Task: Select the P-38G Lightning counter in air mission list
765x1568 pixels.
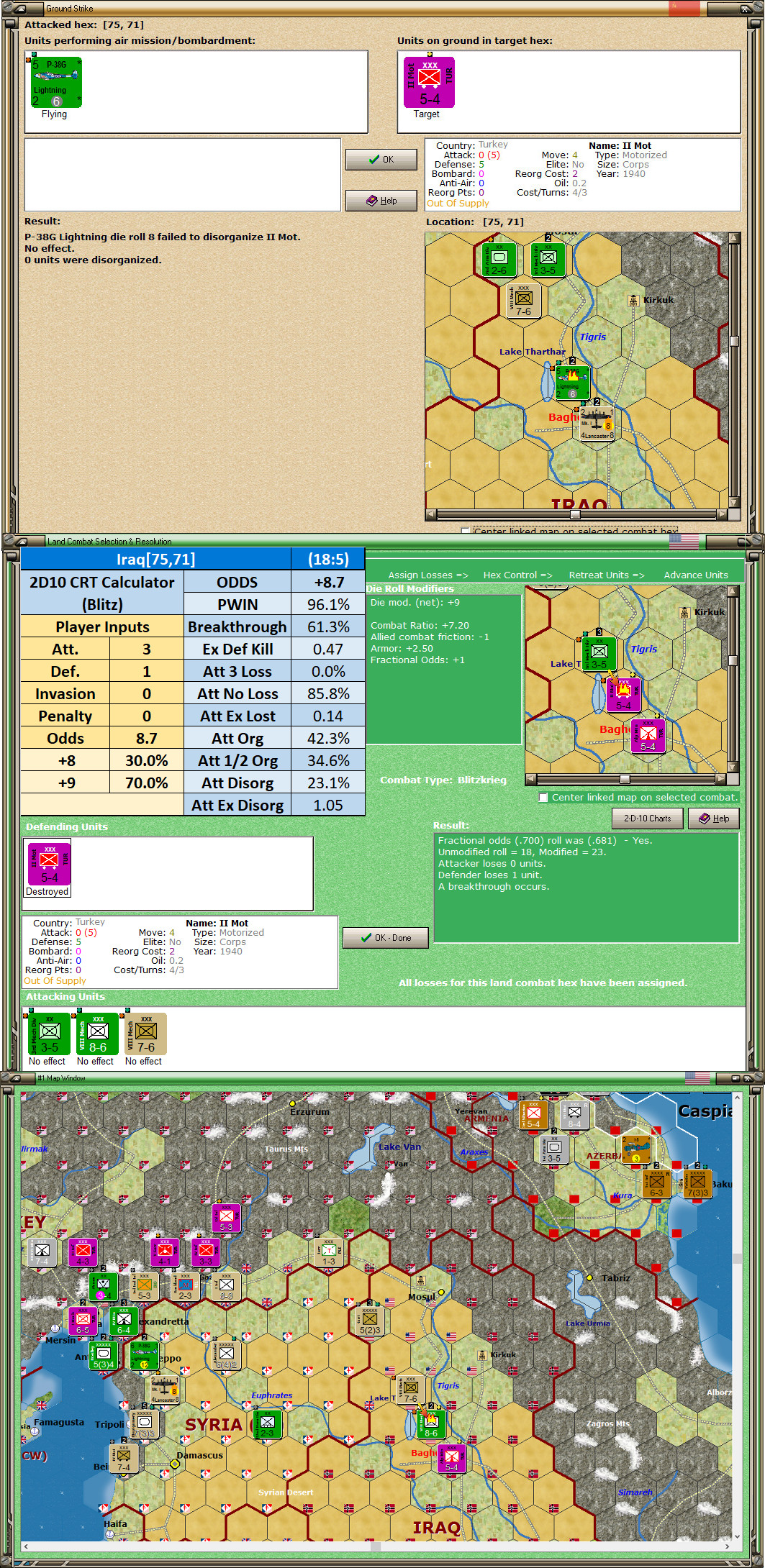Action: pos(56,83)
